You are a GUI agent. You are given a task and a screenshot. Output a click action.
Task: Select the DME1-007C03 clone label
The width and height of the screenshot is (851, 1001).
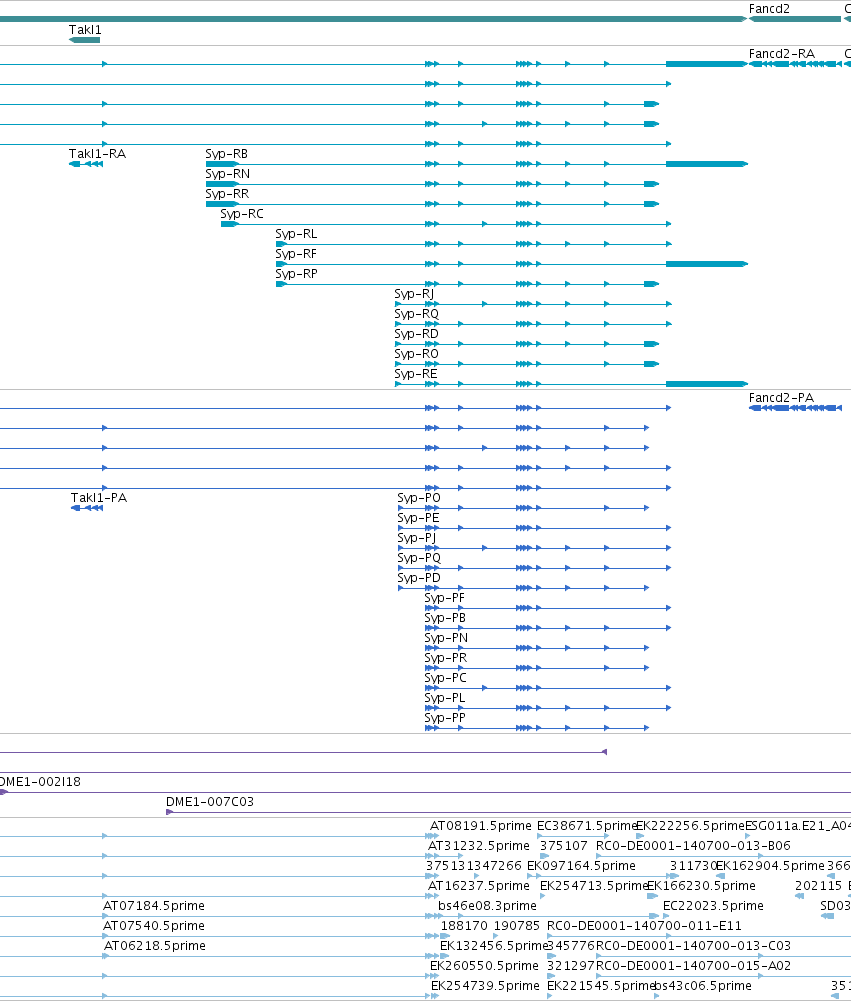(210, 802)
